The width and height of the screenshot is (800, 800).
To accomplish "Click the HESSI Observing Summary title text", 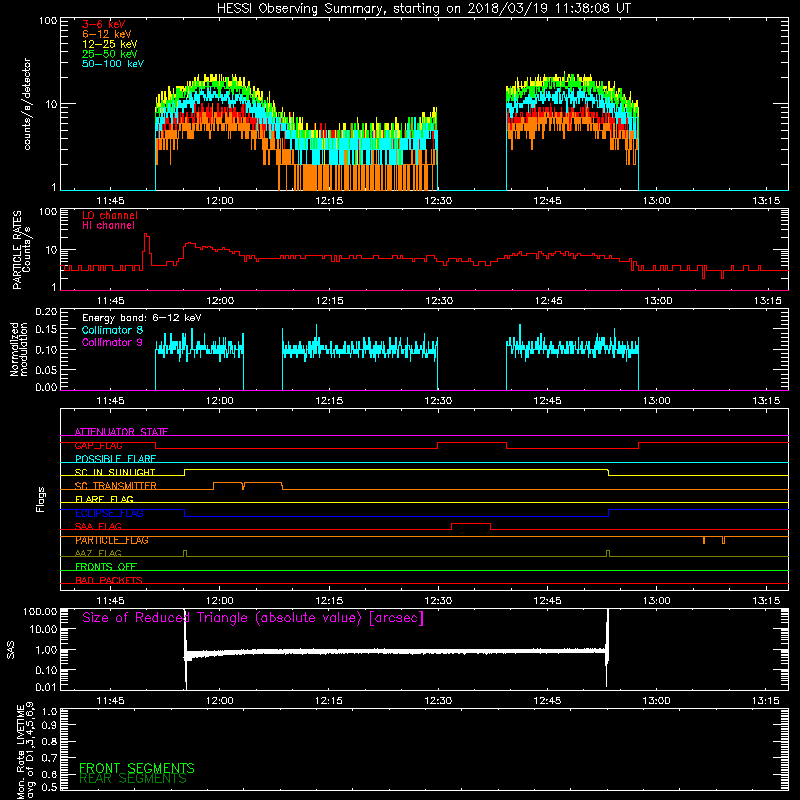I will (x=423, y=8).
